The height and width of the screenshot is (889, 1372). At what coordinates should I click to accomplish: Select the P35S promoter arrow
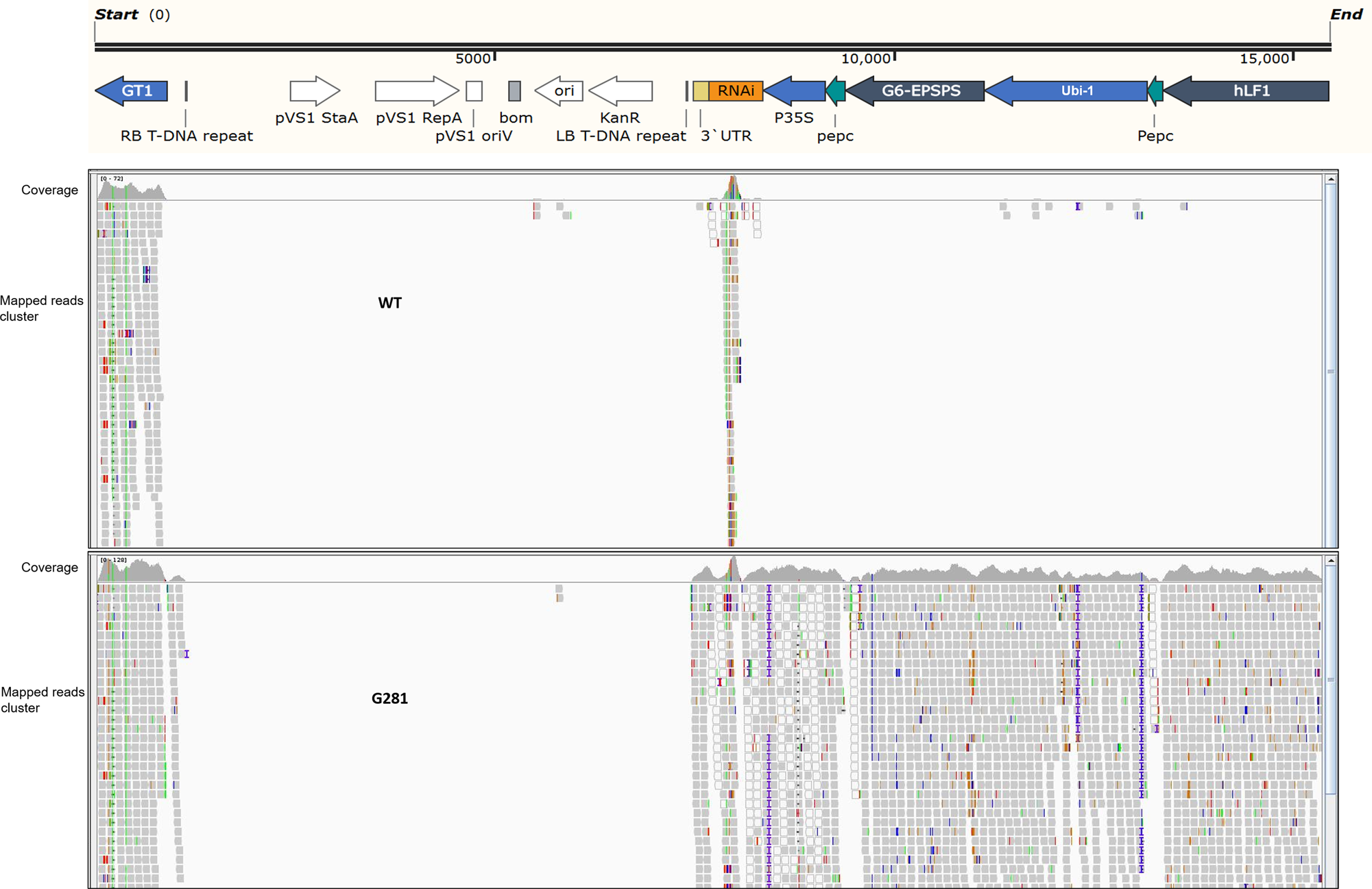click(795, 90)
